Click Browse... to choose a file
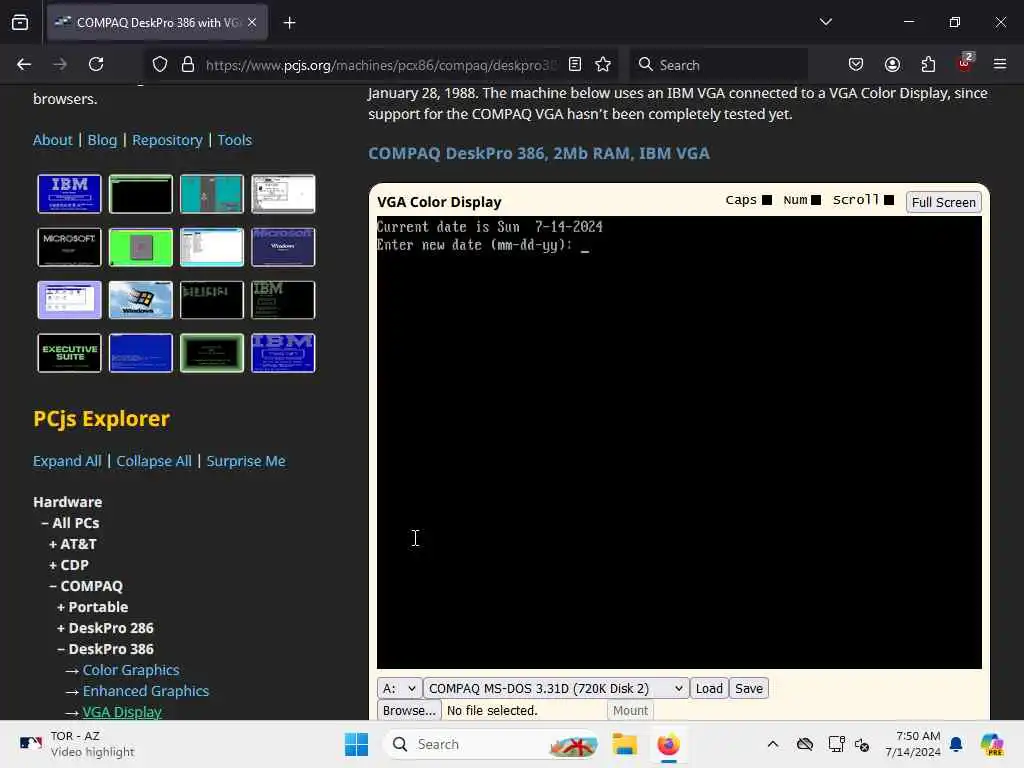 [409, 711]
